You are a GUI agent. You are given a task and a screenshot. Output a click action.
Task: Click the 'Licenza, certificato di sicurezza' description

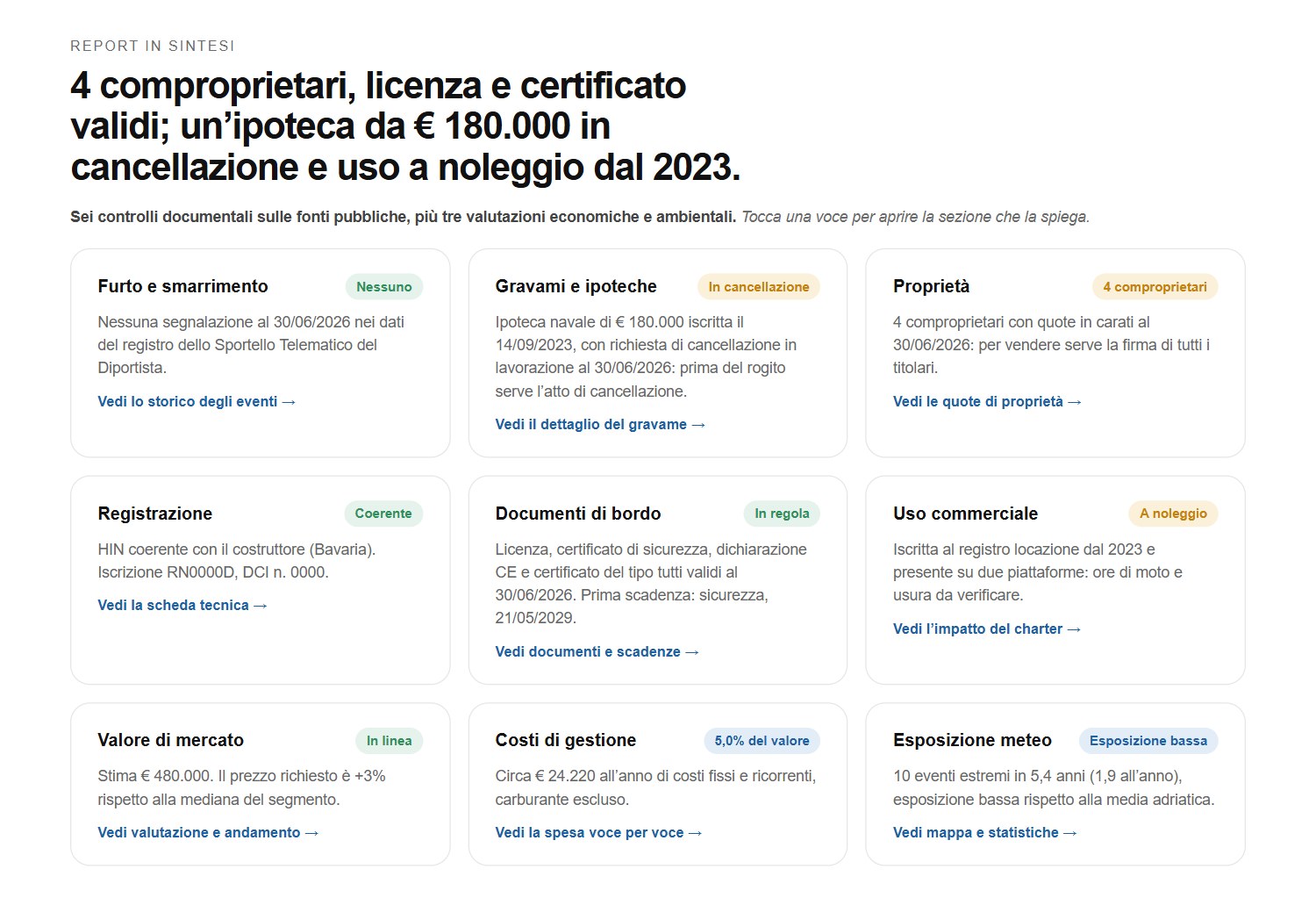(x=651, y=584)
